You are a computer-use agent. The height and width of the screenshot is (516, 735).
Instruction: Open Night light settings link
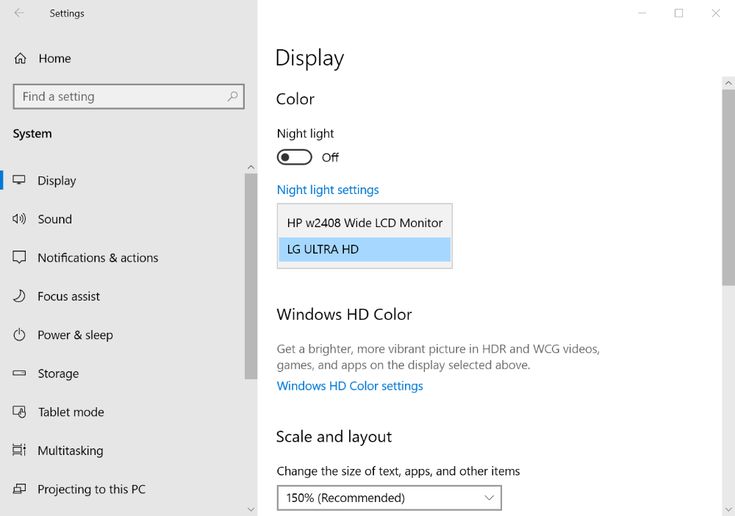(328, 190)
